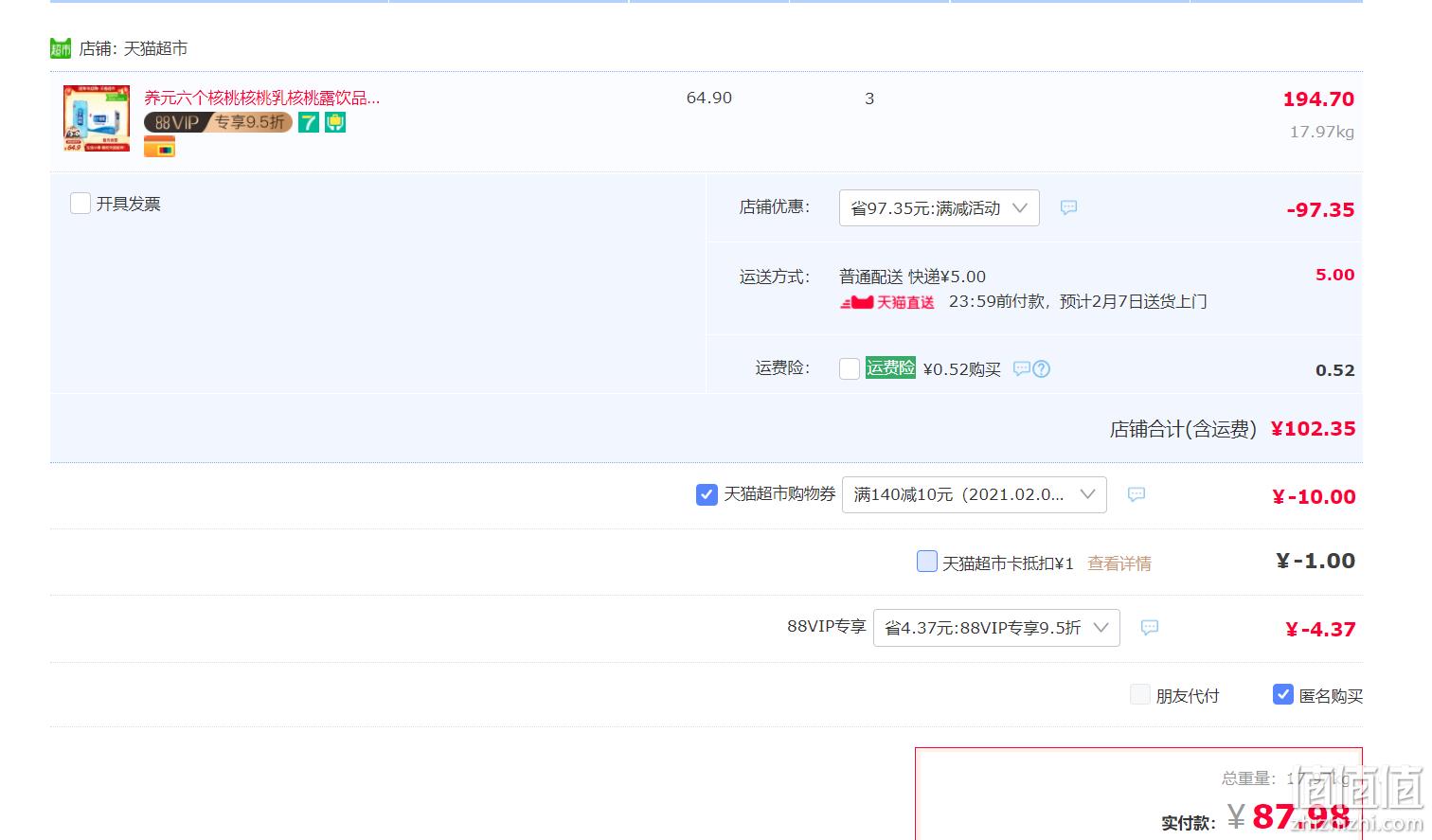Screen dimensions: 1432x840
Task: Click the discount amount -97.35
Action: tap(1320, 210)
